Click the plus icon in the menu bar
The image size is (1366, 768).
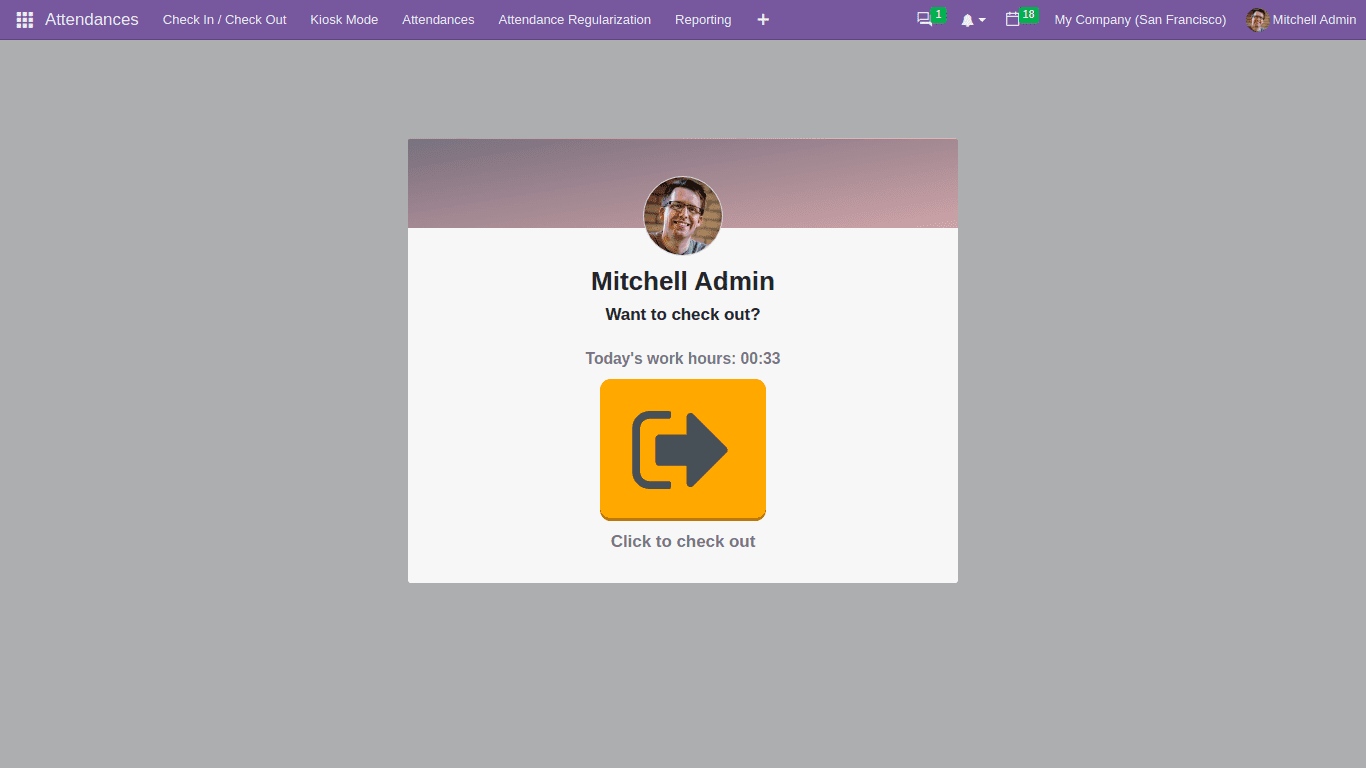tap(762, 19)
